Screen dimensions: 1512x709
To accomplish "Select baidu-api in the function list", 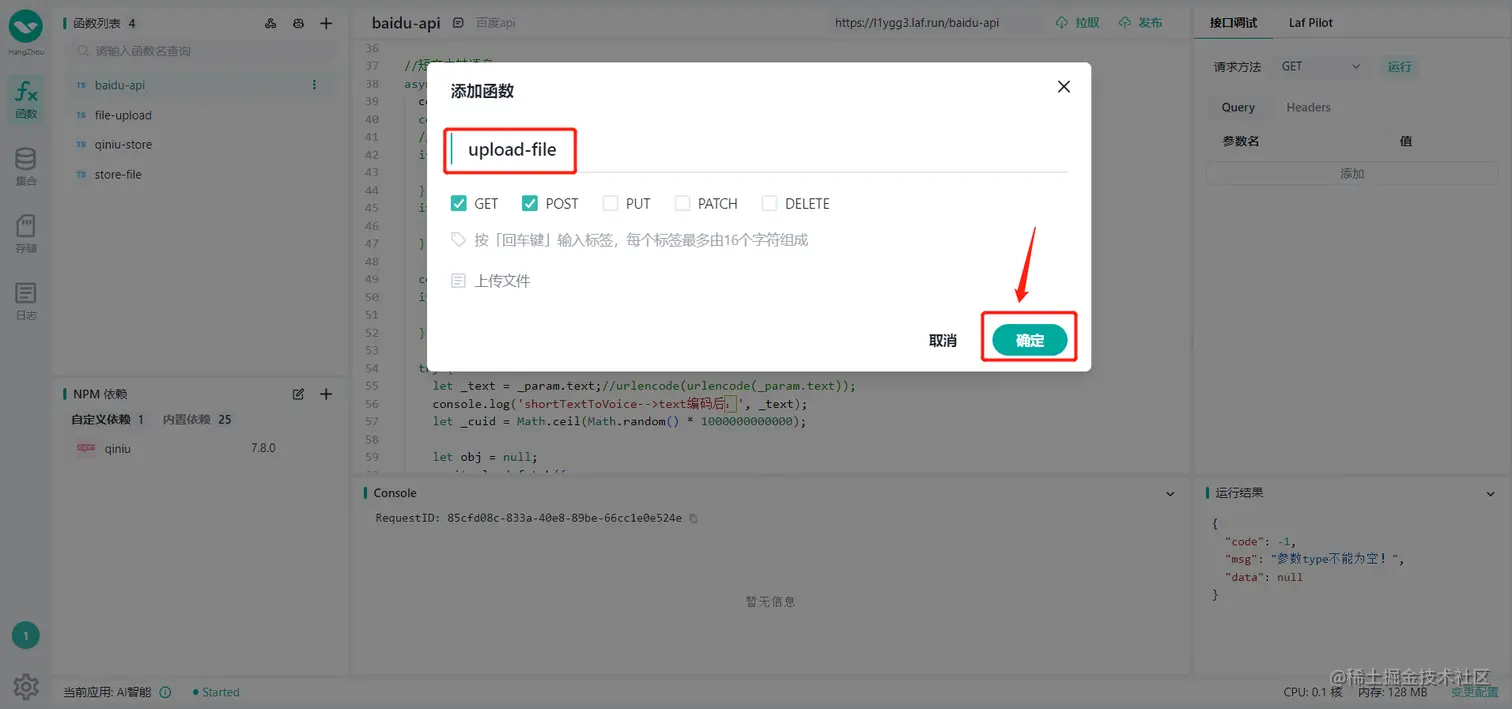I will click(199, 85).
